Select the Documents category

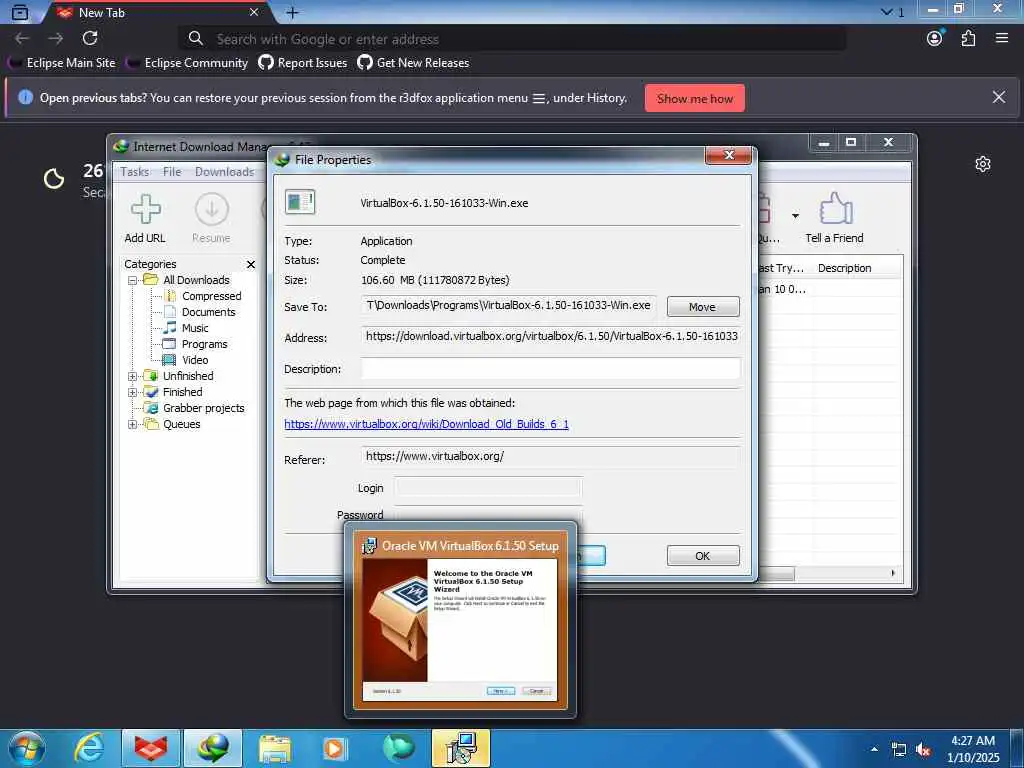pyautogui.click(x=208, y=312)
